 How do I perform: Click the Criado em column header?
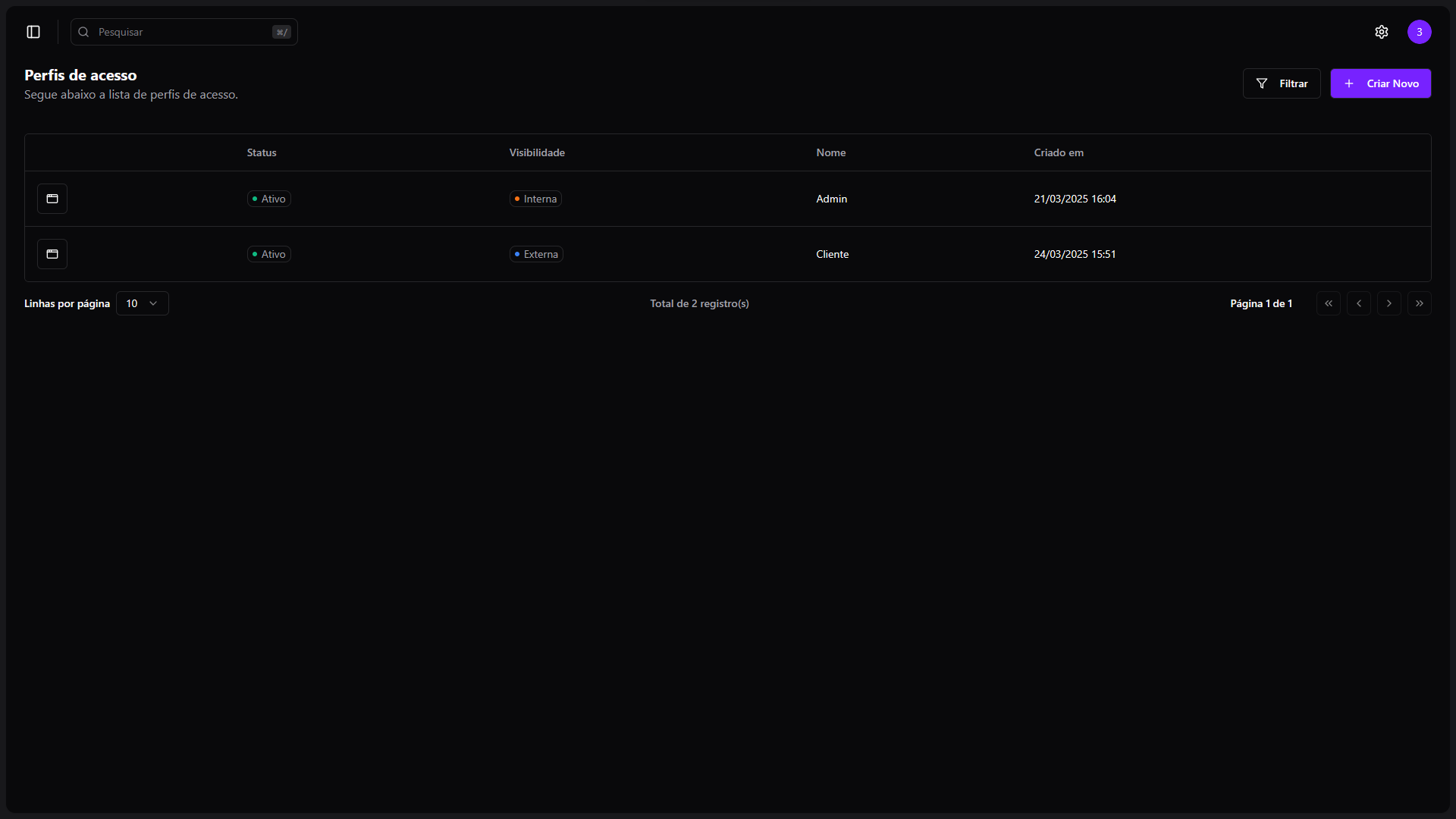point(1059,152)
